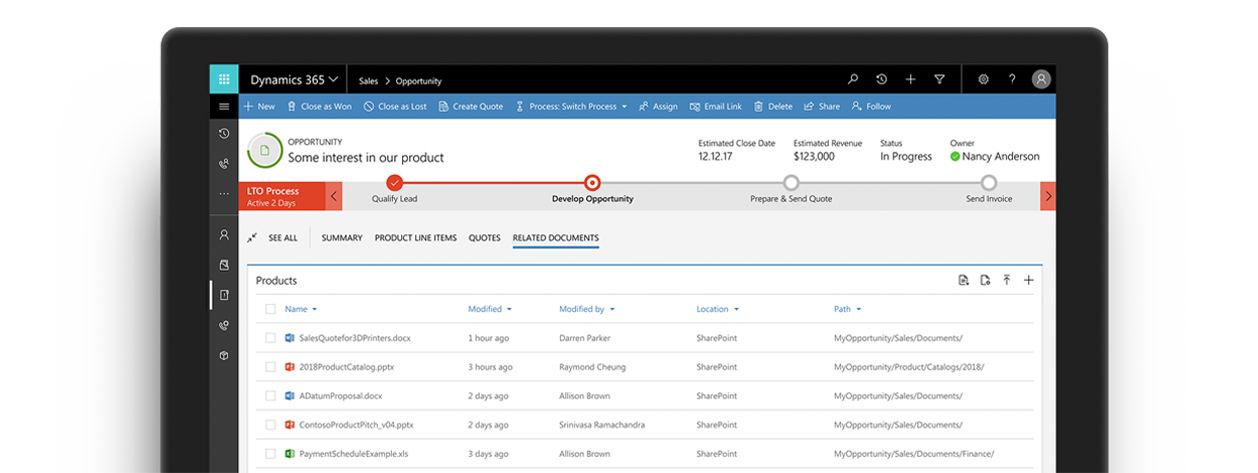The width and height of the screenshot is (1258, 473).
Task: Select the Prepare & Send Quote stage marker
Action: click(x=791, y=183)
